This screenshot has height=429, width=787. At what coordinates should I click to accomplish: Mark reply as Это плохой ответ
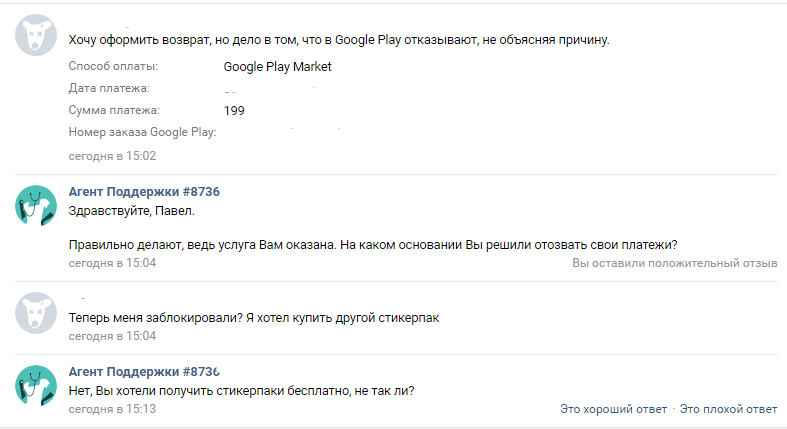point(728,409)
